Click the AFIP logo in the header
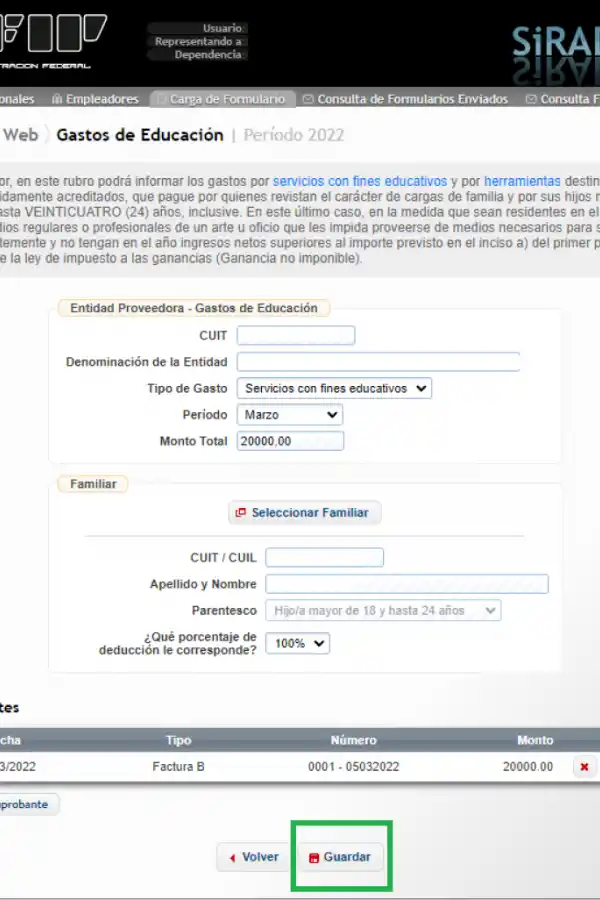Viewport: 600px width, 900px height. (x=52, y=40)
